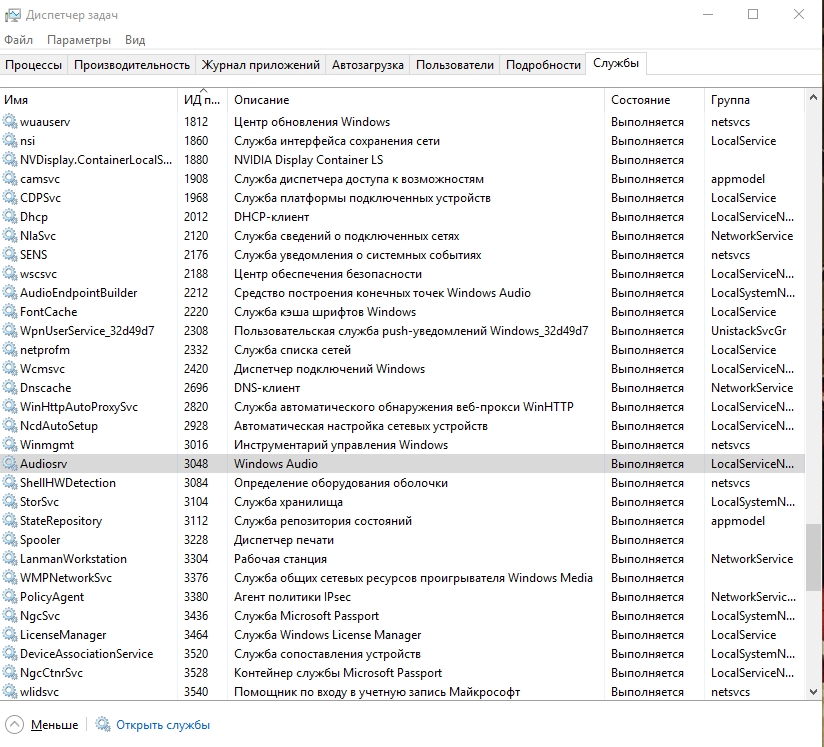Sort services by Группа column header
The width and height of the screenshot is (824, 747).
pos(730,100)
